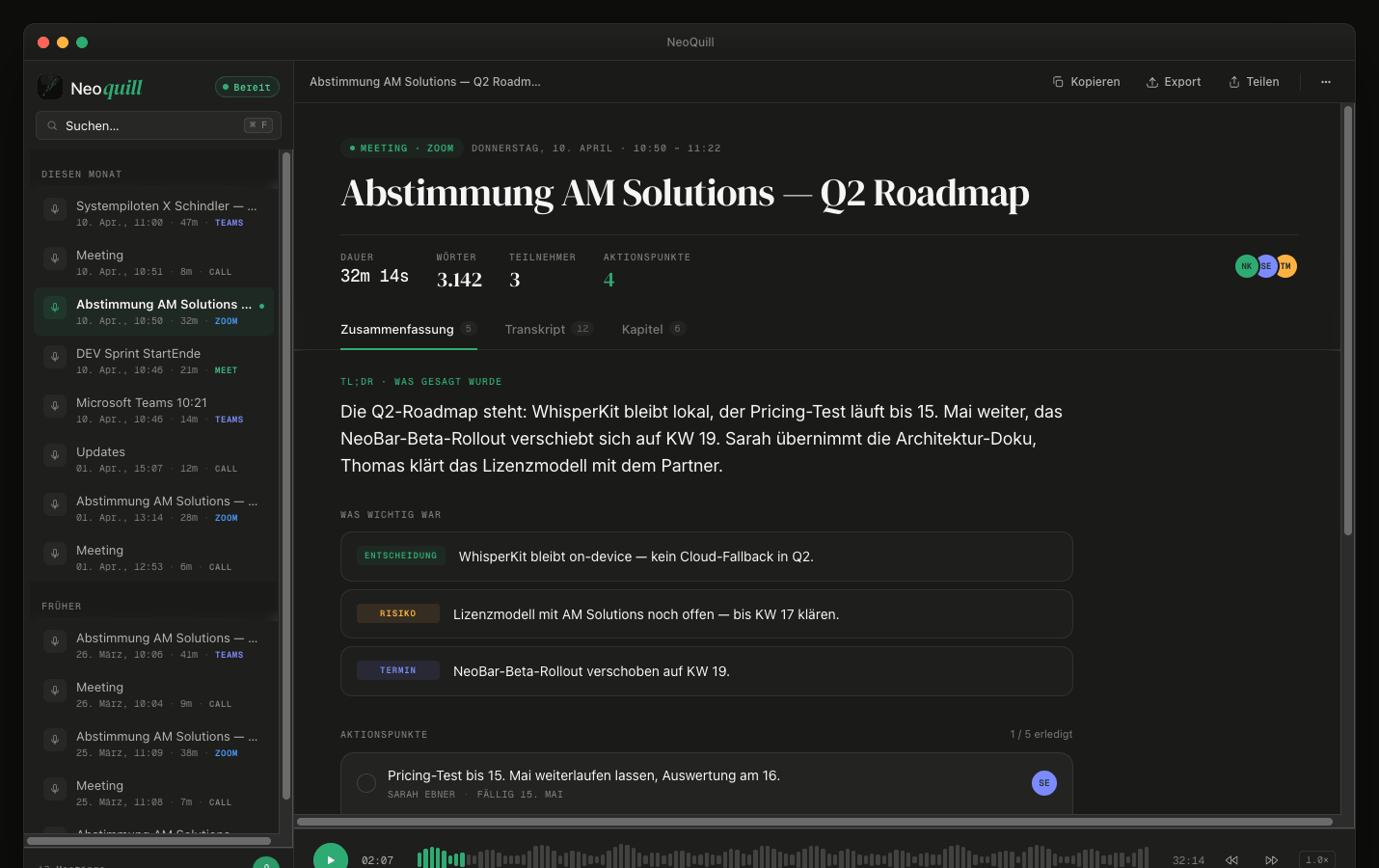Open Abstimmung AM Solutions from 01. Apr. 13:14
This screenshot has width=1379, height=868.
(154, 508)
